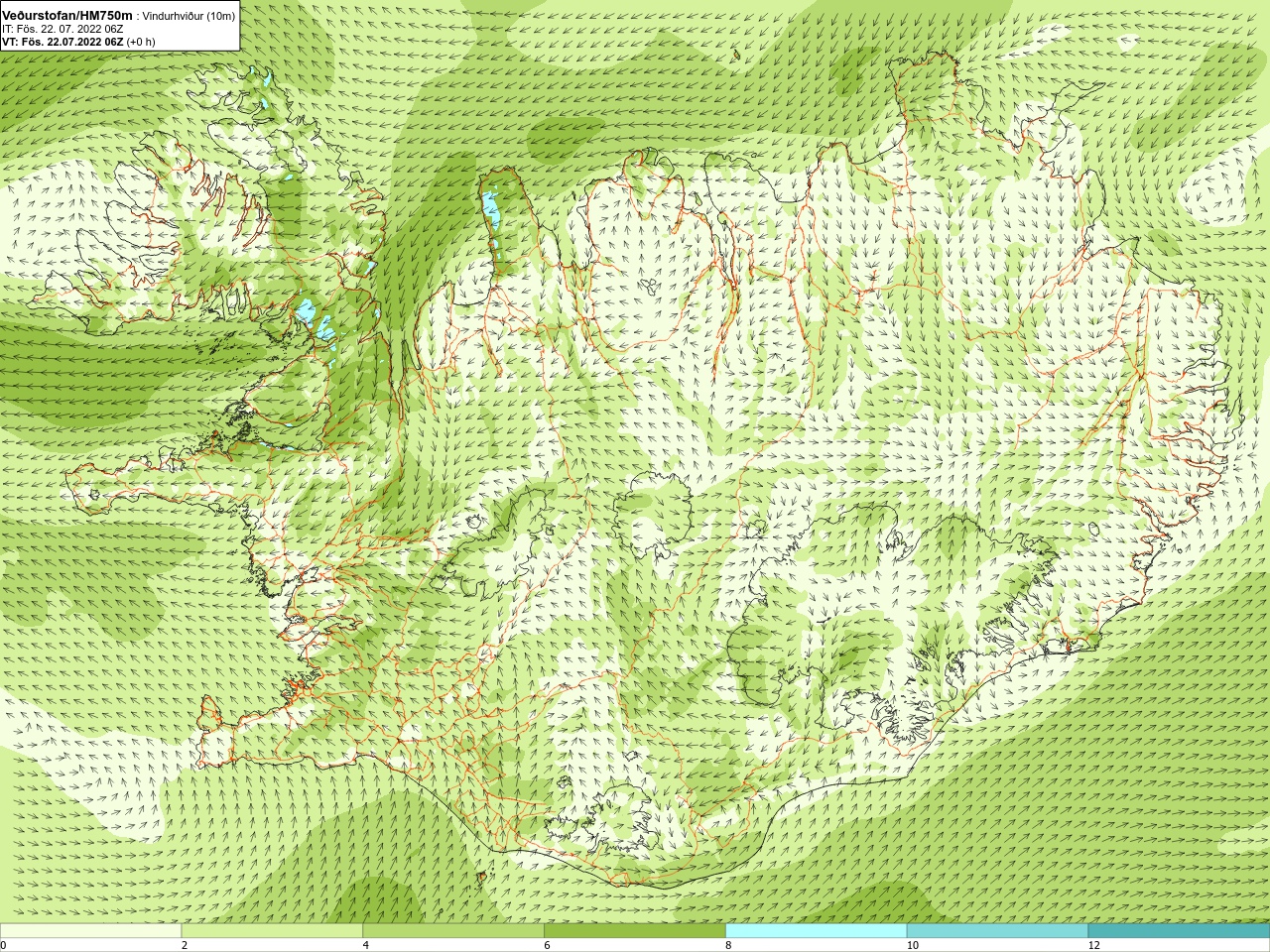Click the legend value 12
This screenshot has width=1270, height=952.
pos(1093,945)
